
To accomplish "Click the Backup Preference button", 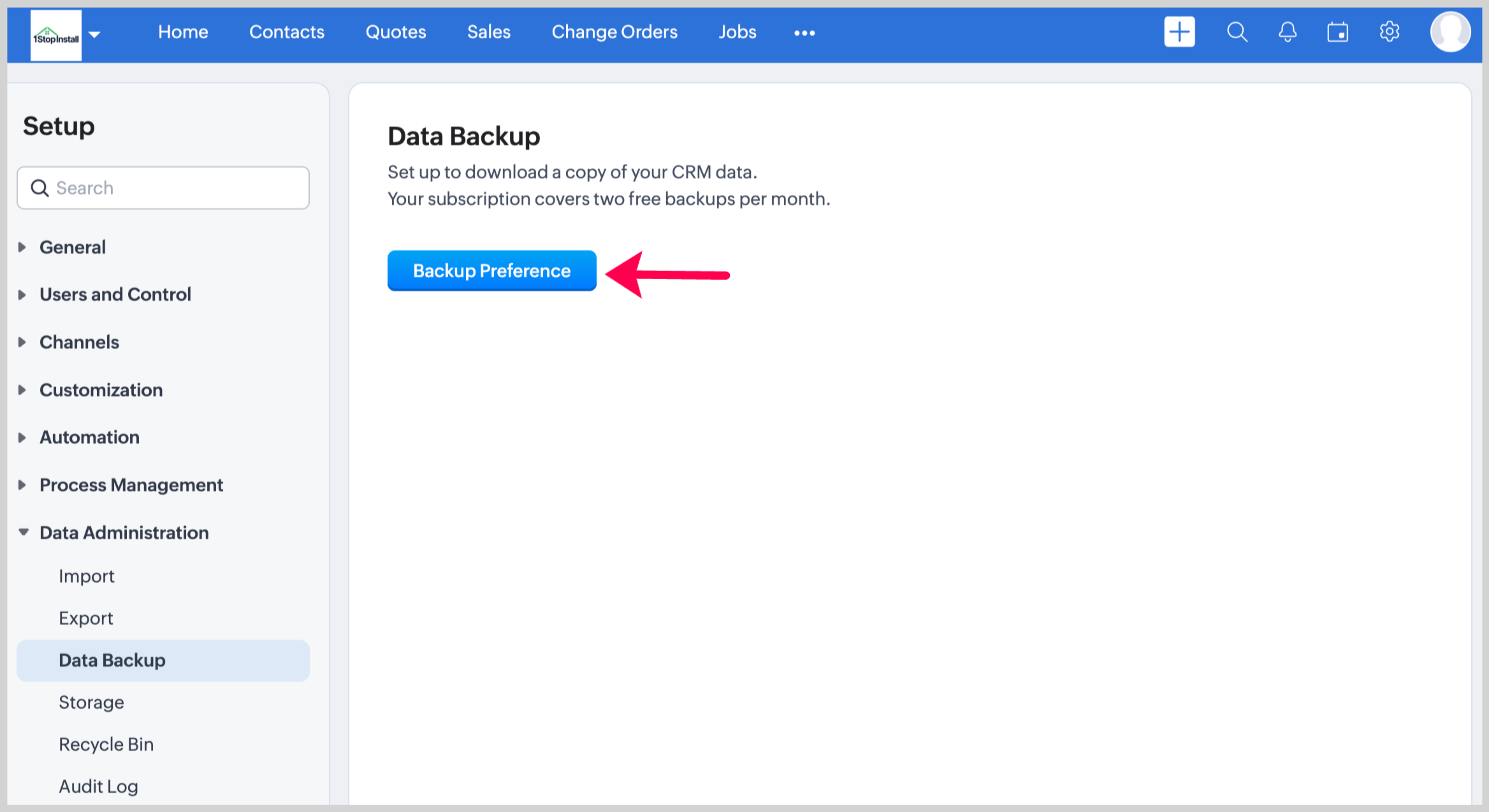I will click(x=491, y=271).
